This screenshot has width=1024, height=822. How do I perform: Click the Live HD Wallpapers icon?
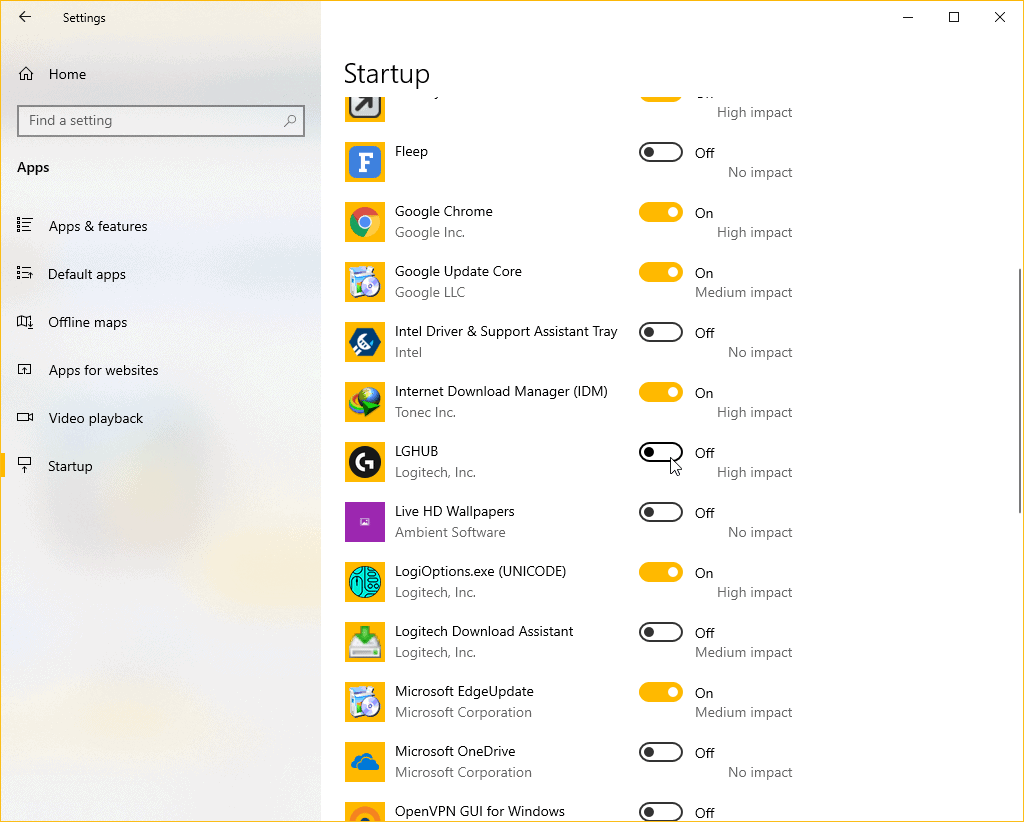pyautogui.click(x=365, y=522)
